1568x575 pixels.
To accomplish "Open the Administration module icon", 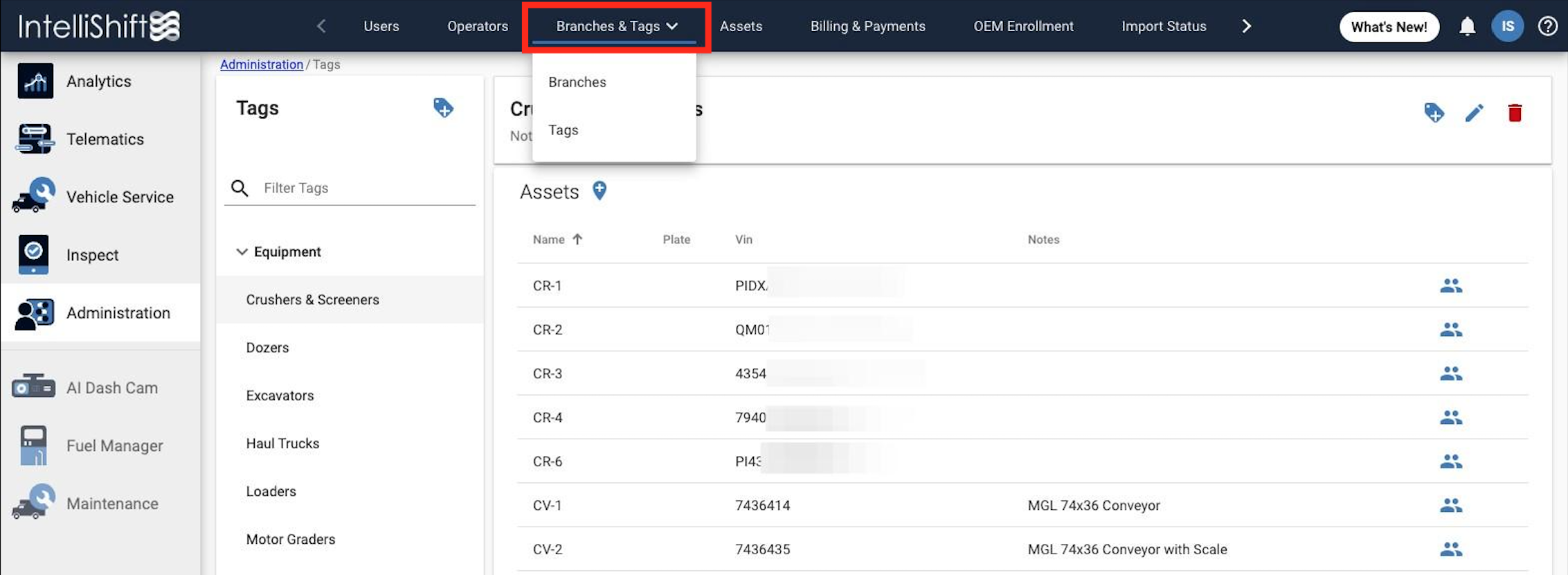I will click(34, 313).
